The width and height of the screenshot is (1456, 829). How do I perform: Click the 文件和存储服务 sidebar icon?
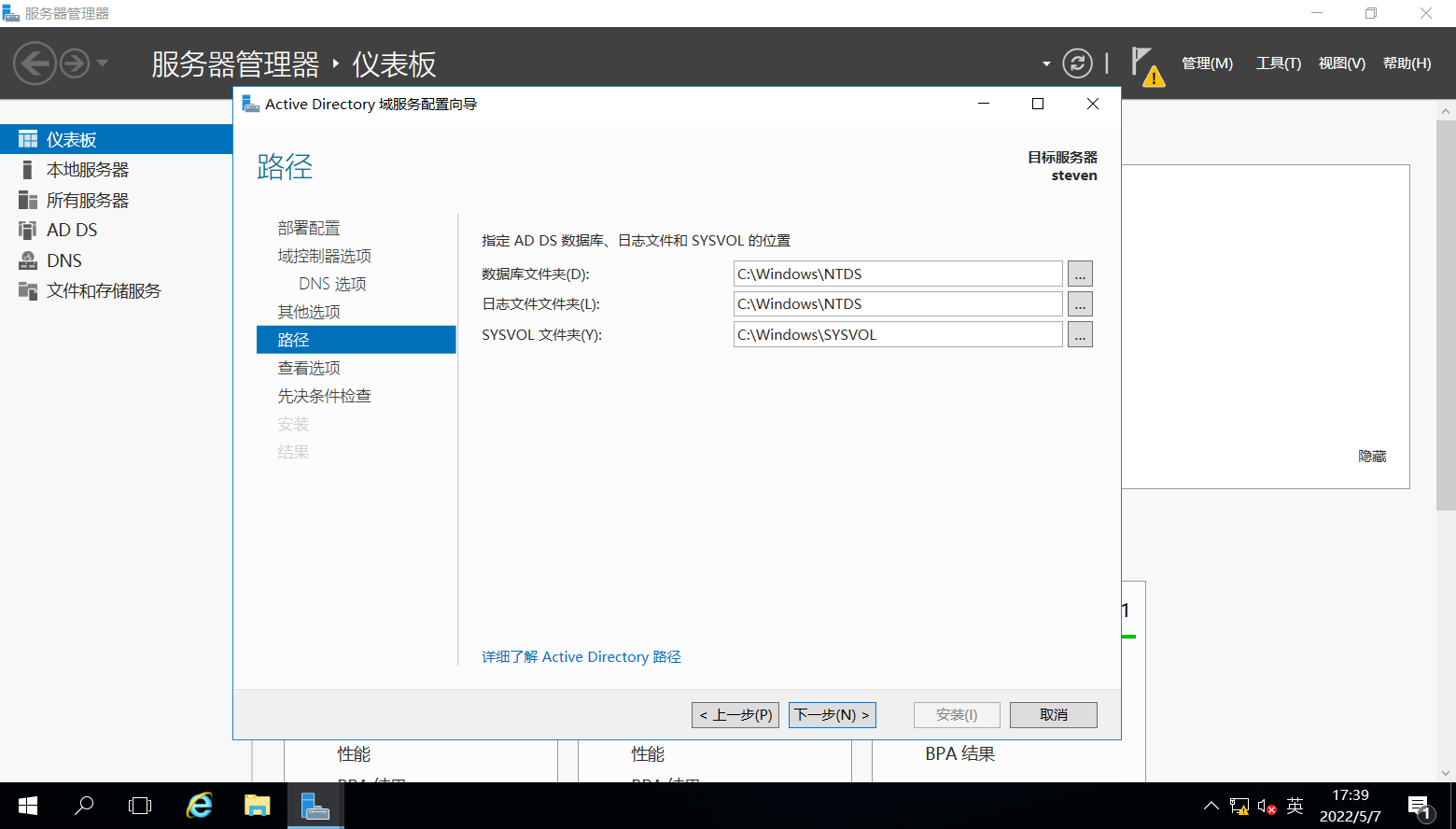coord(28,290)
